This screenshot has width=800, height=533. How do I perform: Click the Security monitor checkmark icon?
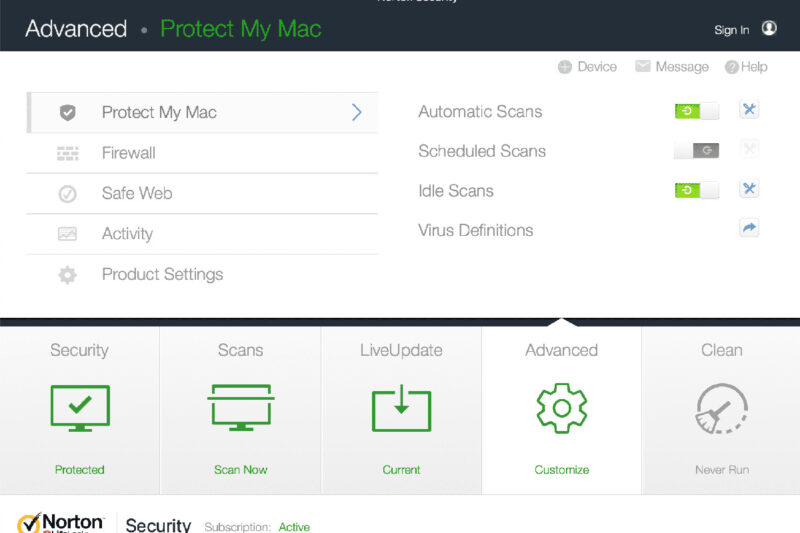click(80, 409)
